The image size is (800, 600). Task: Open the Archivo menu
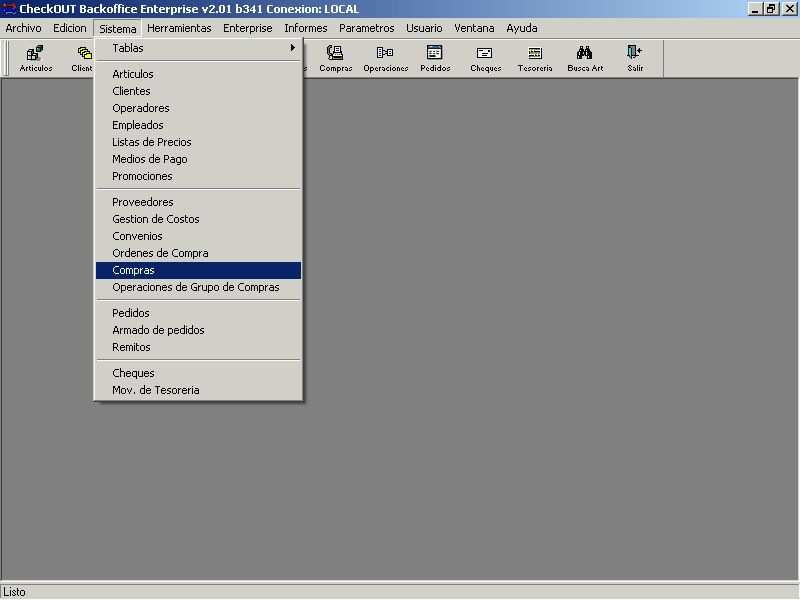(x=23, y=28)
